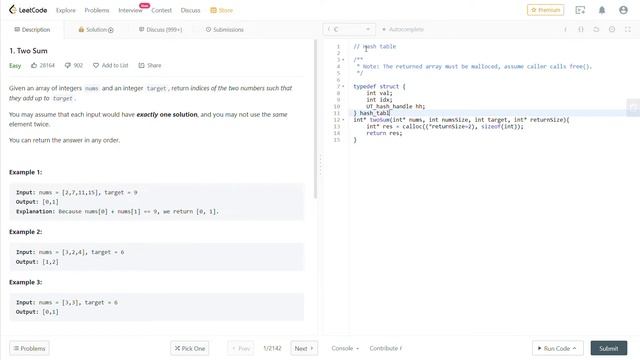Open the Run Code options caret

(574, 348)
